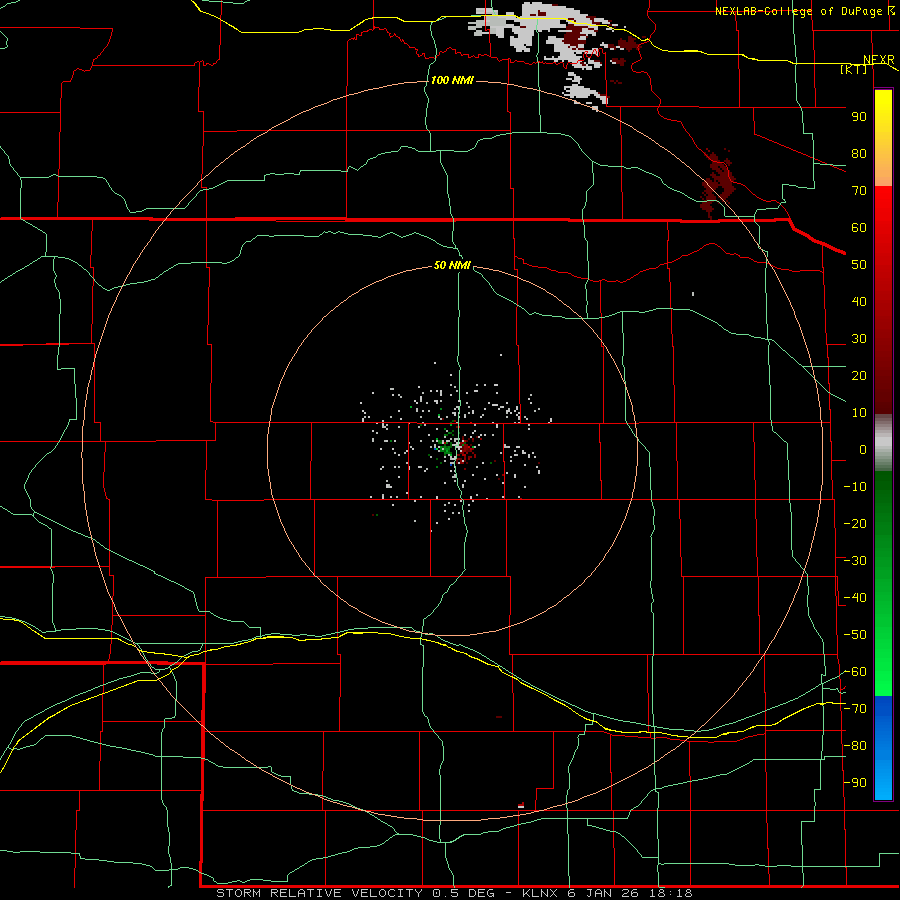The image size is (900, 900).
Task: Click the -90 value label on the scale
Action: click(x=855, y=782)
